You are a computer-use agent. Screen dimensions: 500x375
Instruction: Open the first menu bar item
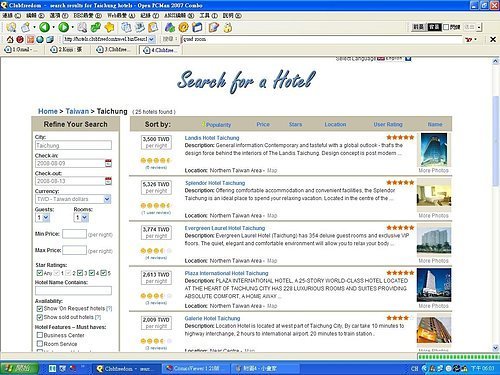[12, 16]
